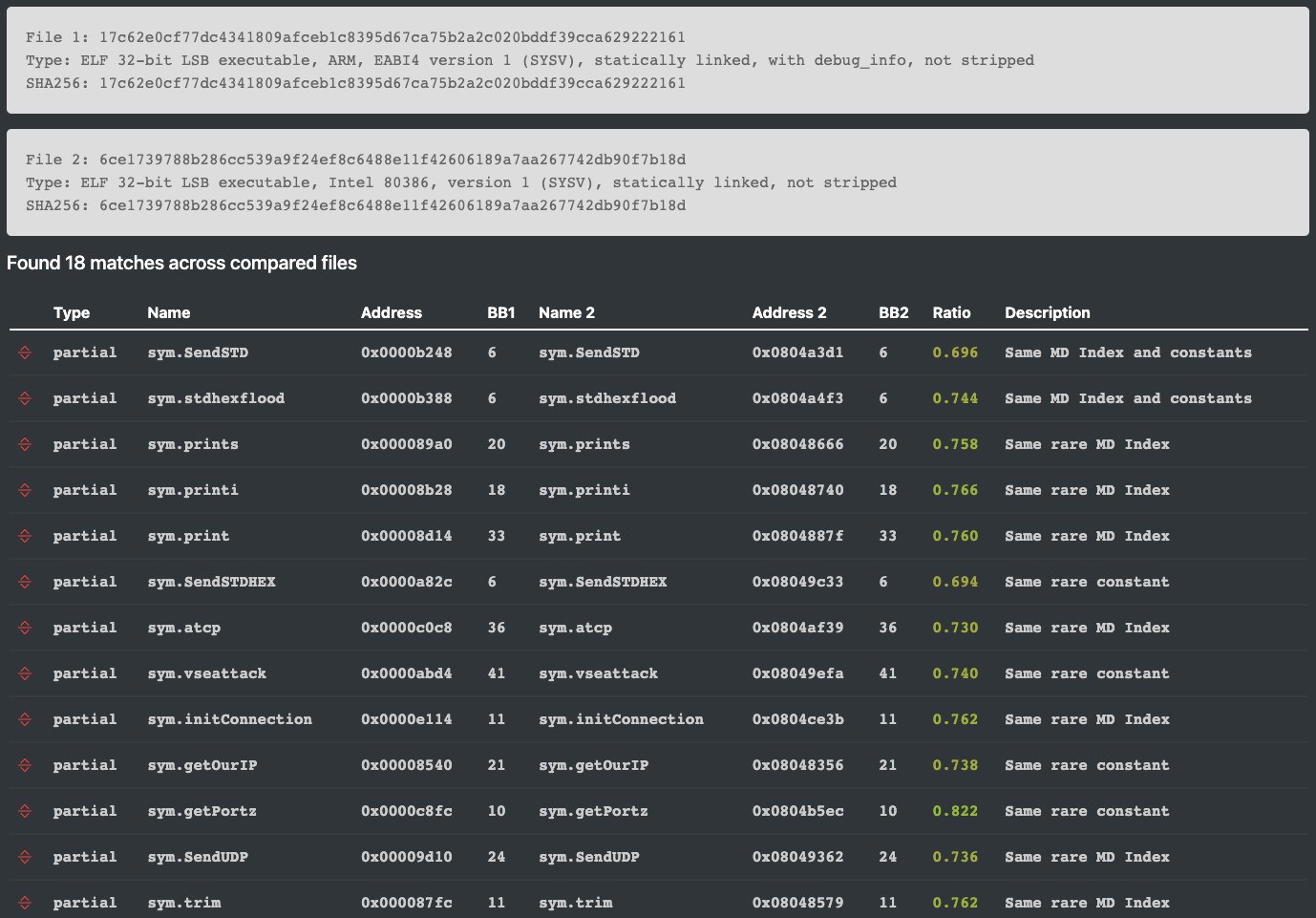Click the File 2 Intel 80386 info box
This screenshot has width=1316, height=918.
(x=657, y=182)
